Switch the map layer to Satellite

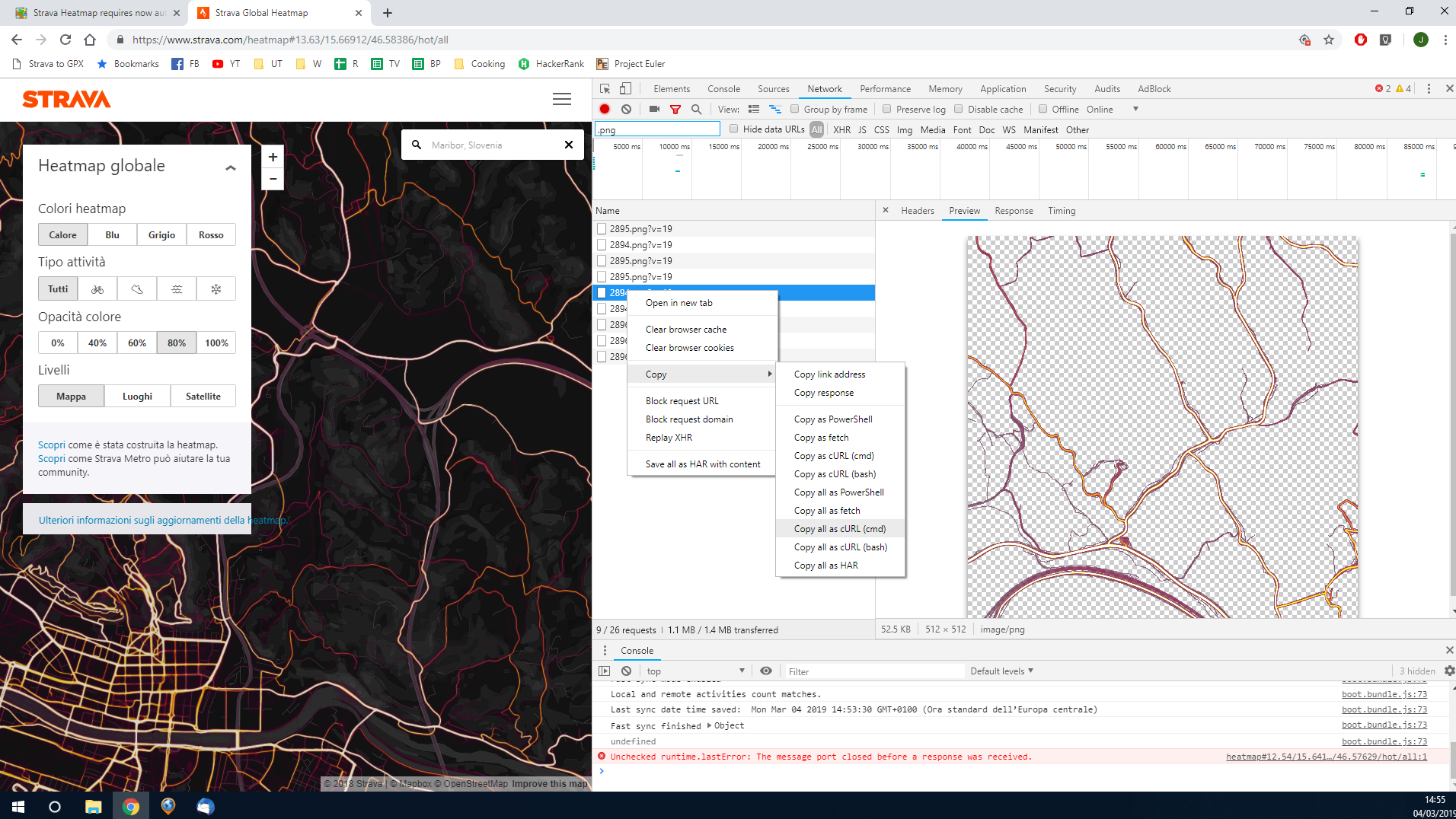(x=203, y=397)
